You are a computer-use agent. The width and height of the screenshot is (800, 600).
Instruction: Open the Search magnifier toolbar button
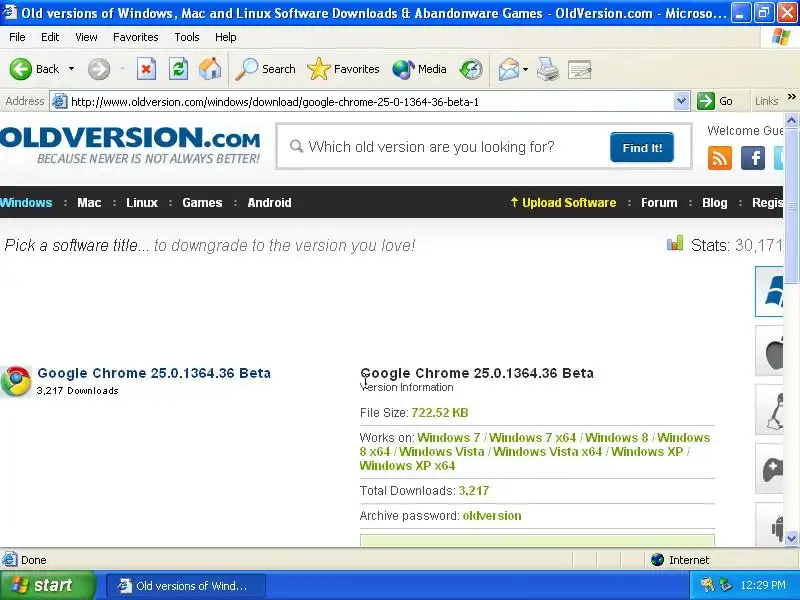pyautogui.click(x=265, y=69)
